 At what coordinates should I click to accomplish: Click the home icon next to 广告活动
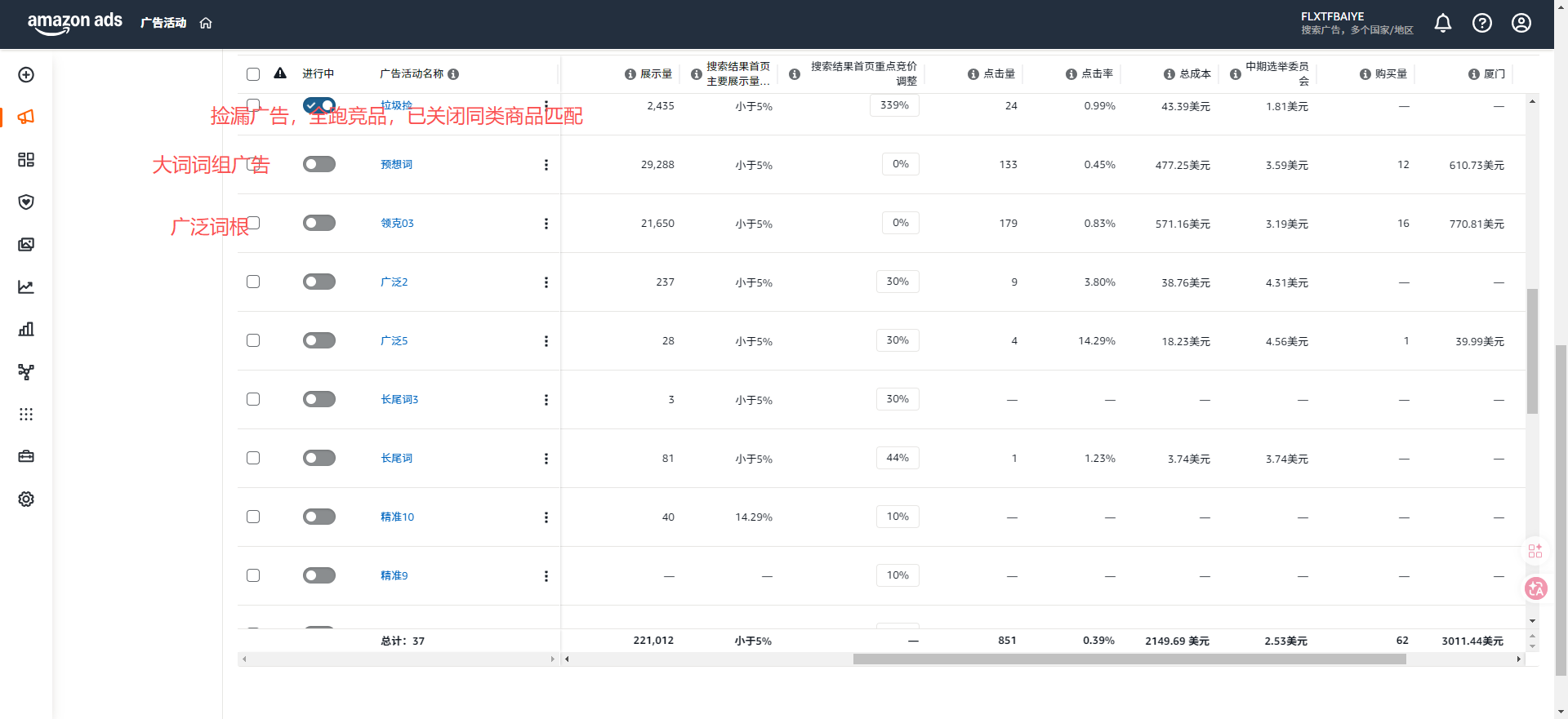pos(206,23)
